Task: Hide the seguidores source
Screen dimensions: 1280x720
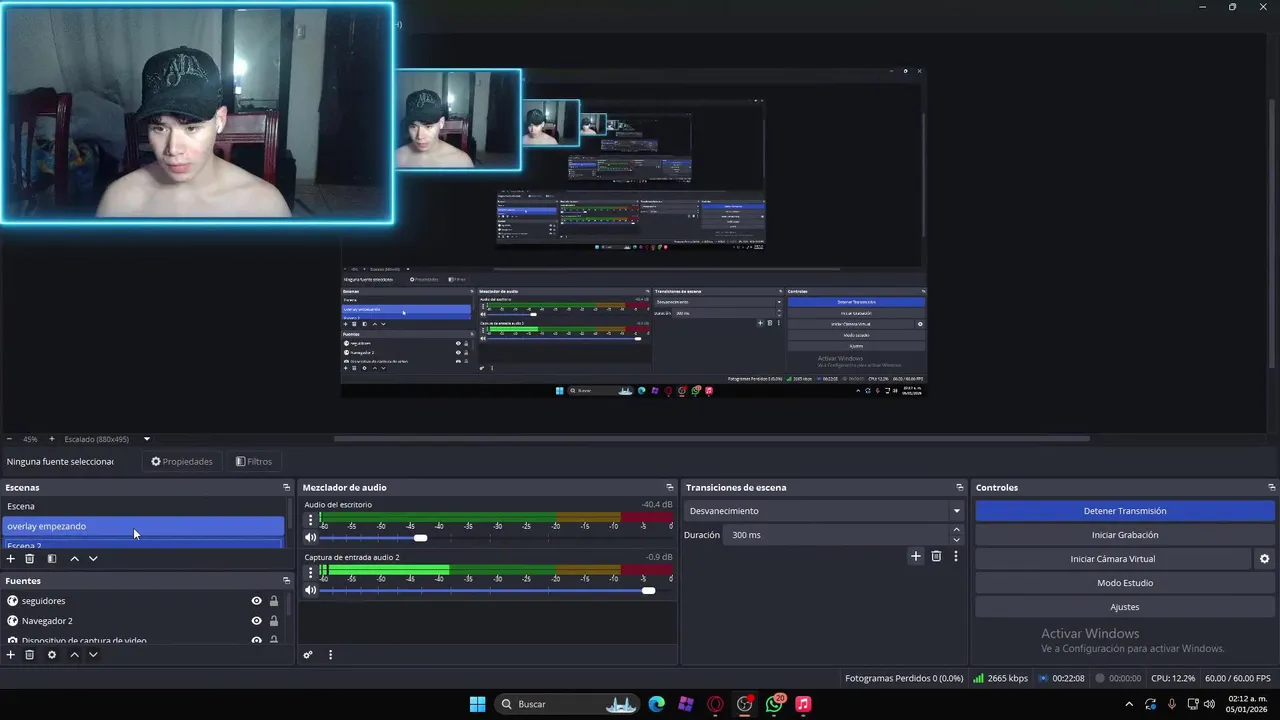Action: click(256, 601)
